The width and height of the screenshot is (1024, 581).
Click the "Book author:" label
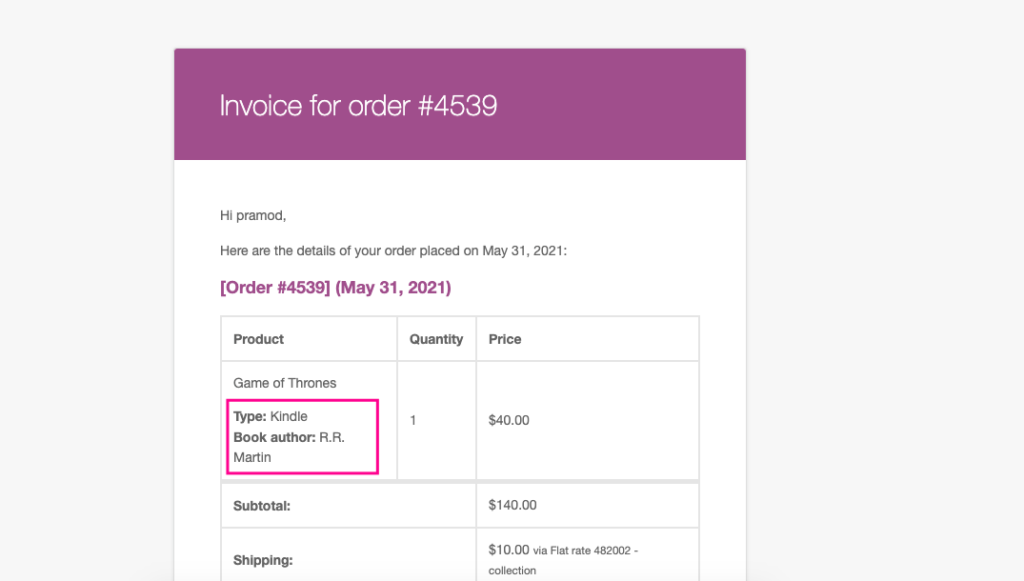click(275, 437)
